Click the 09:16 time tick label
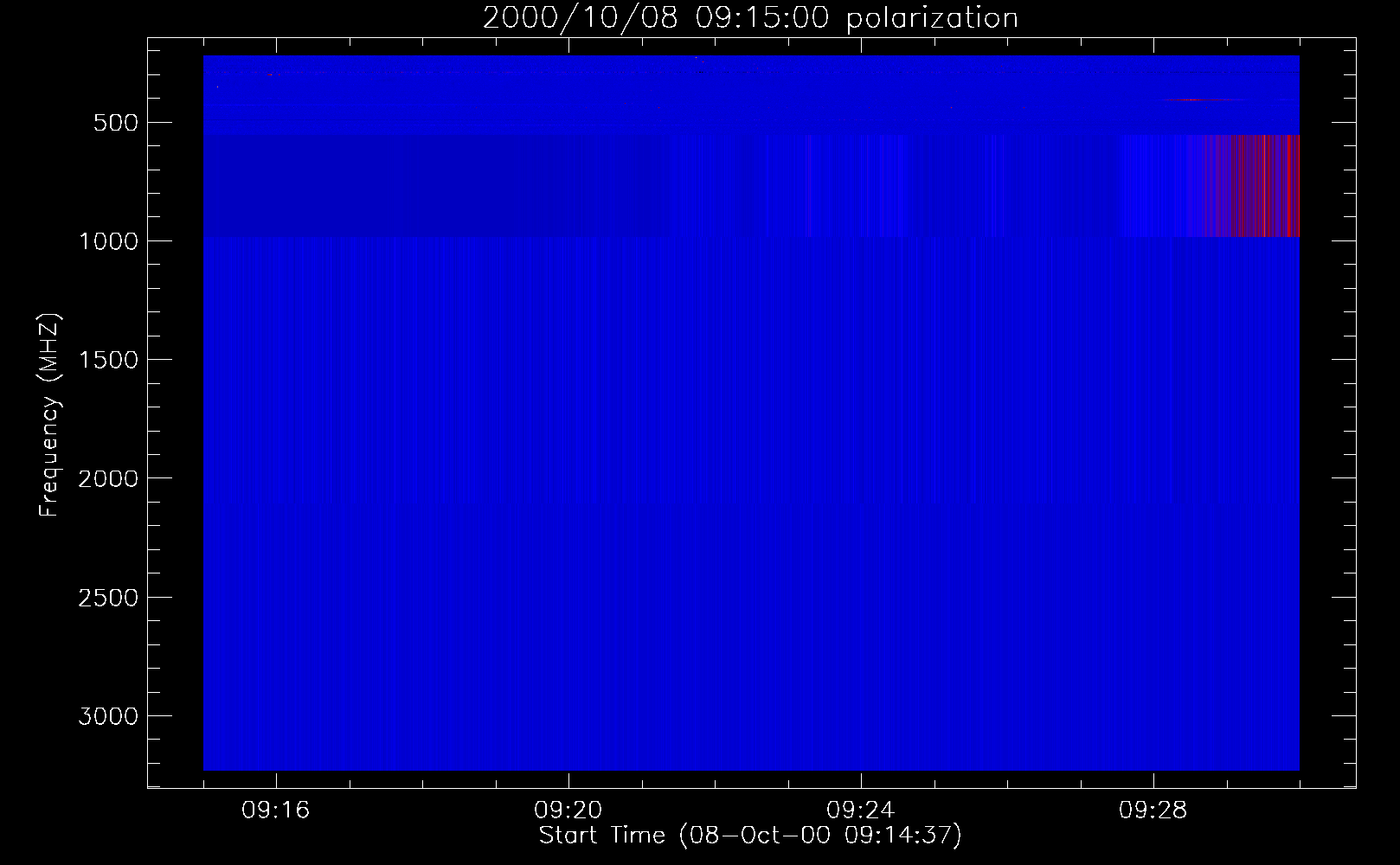 click(276, 811)
